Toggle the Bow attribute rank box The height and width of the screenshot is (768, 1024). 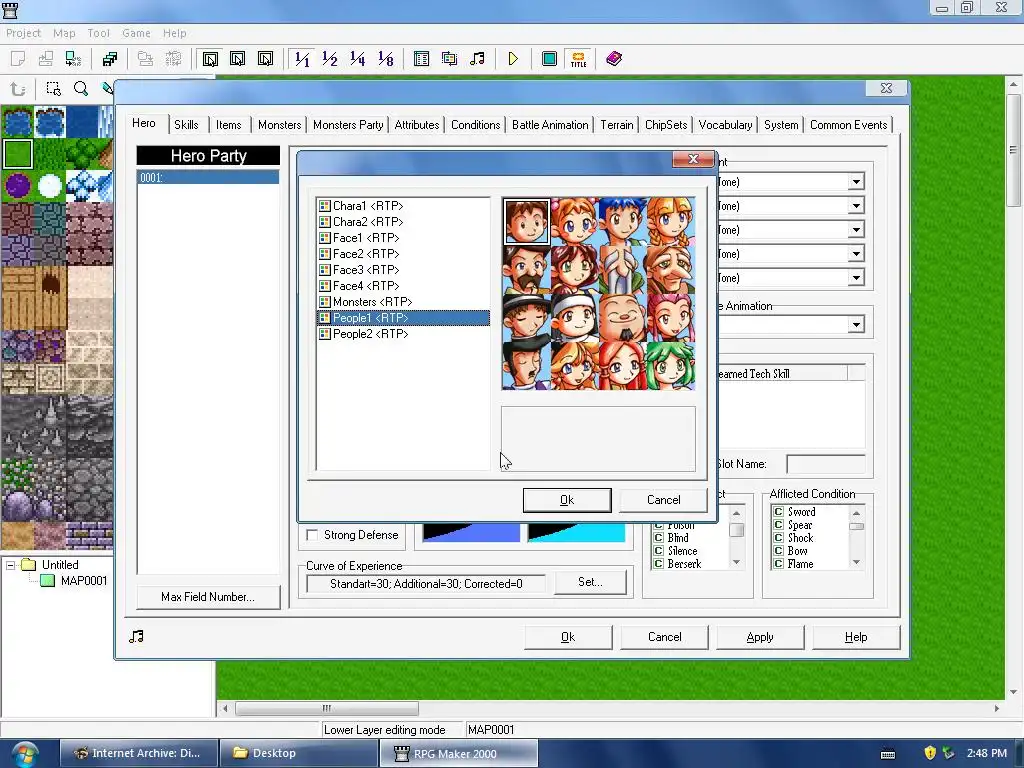point(778,551)
